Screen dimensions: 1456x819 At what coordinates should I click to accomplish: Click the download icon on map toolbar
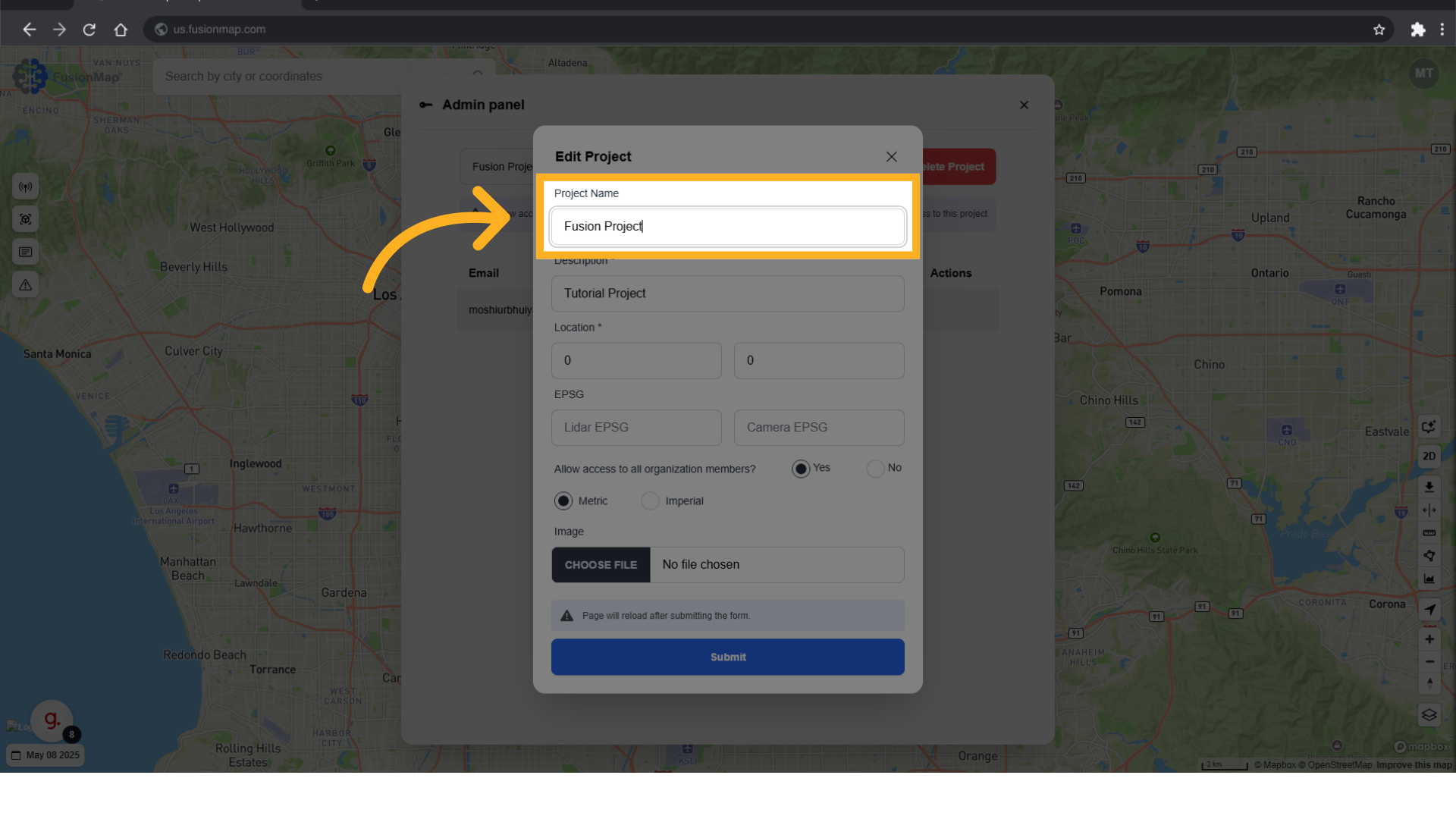[1429, 487]
